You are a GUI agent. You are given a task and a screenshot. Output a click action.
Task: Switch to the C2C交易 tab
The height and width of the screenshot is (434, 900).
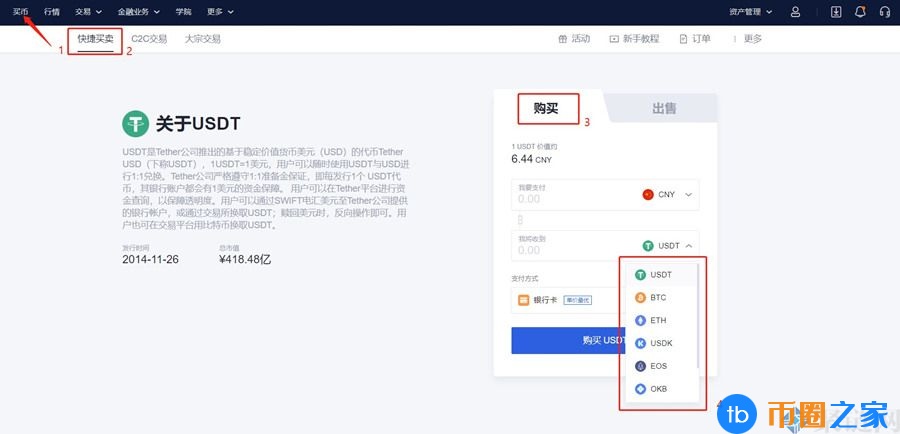point(149,39)
